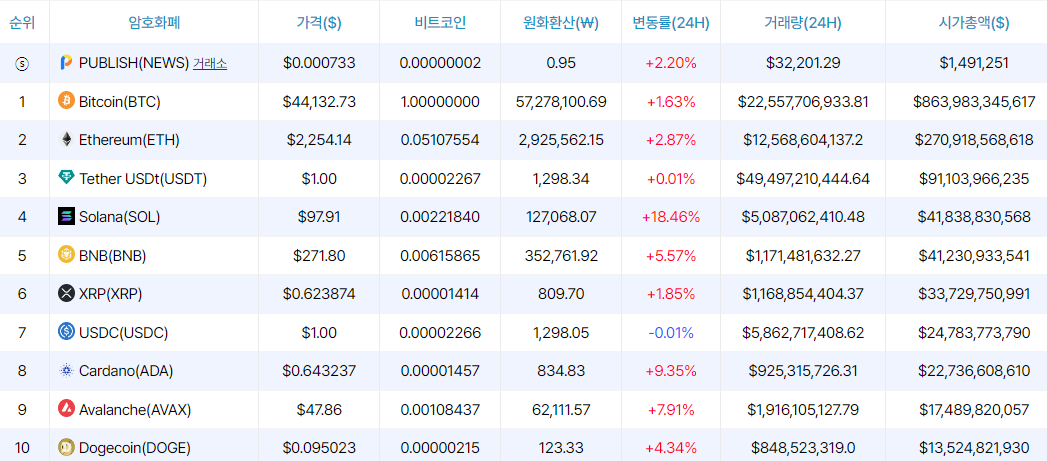The image size is (1047, 461).
Task: Click the Avalanche red logo icon
Action: point(66,408)
